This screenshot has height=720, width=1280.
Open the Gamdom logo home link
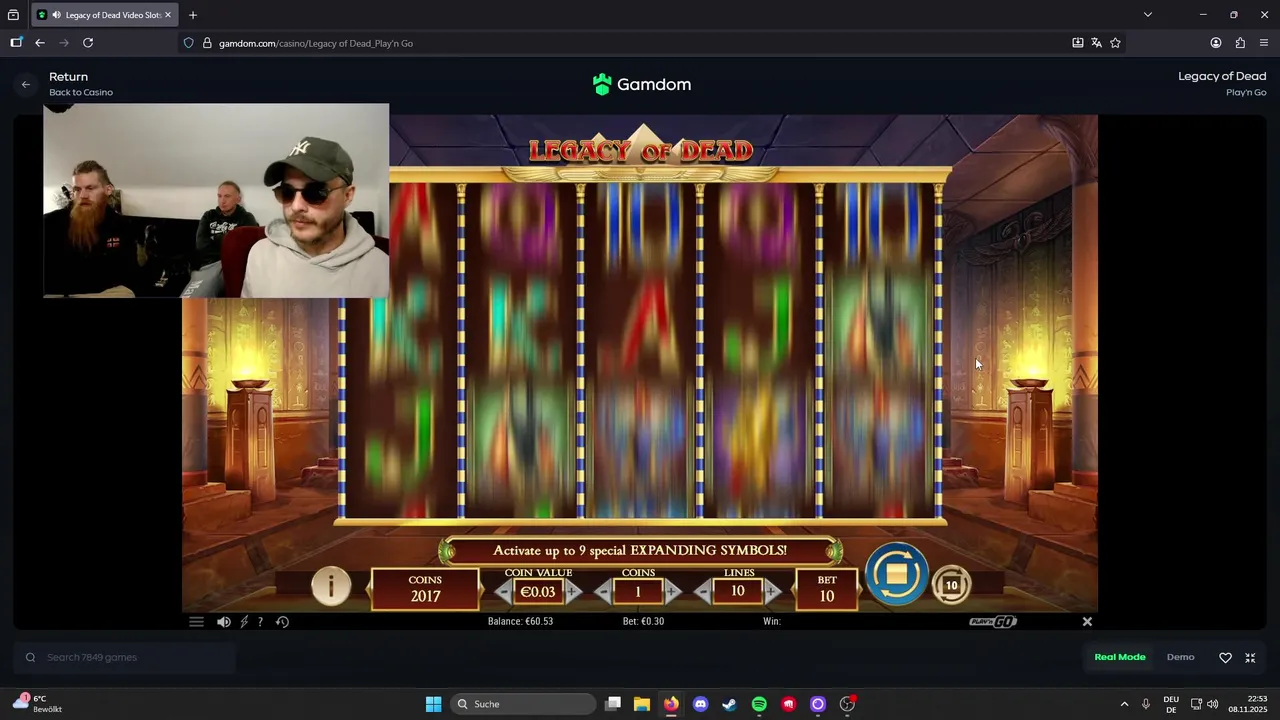[x=641, y=84]
